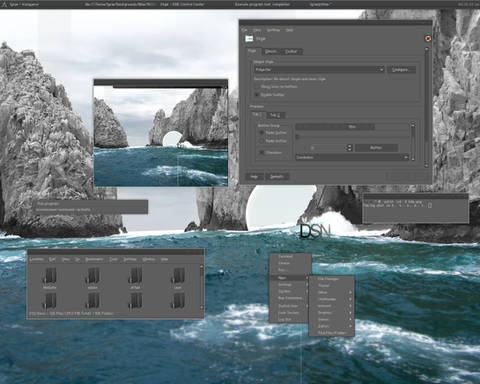Click the Style module icon beside the title
Viewport: 480px width, 384px height.
click(249, 39)
